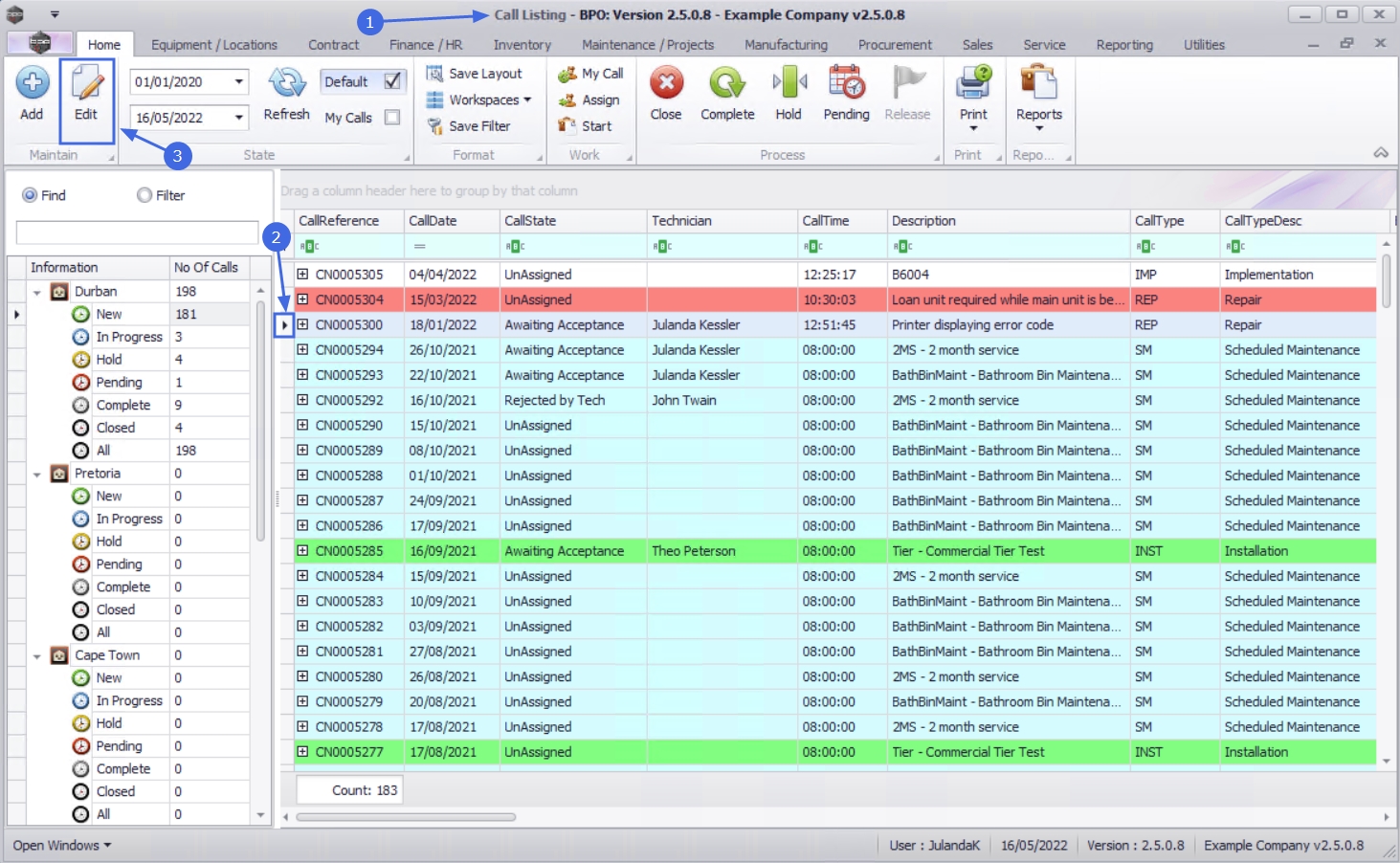The height and width of the screenshot is (863, 1400).
Task: Collapse the ribbon with chevron
Action: (x=1381, y=153)
